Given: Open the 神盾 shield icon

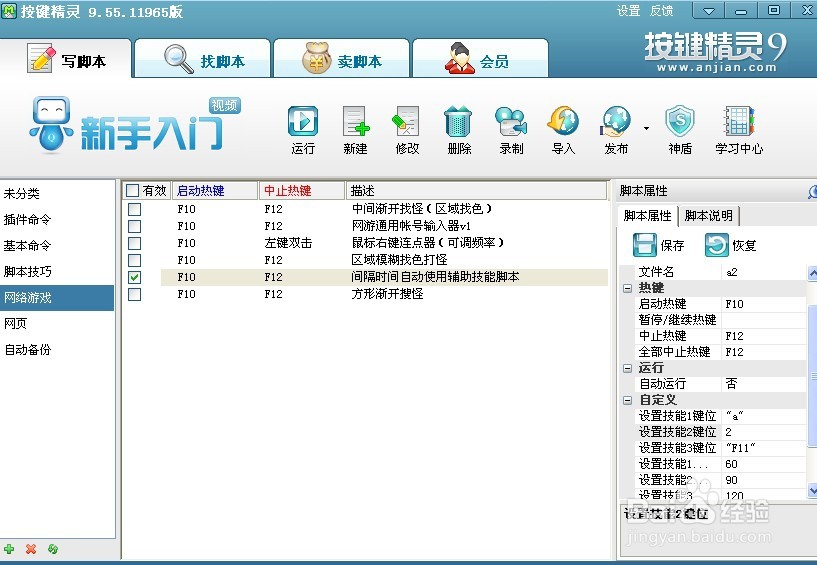Looking at the screenshot, I should coord(680,122).
